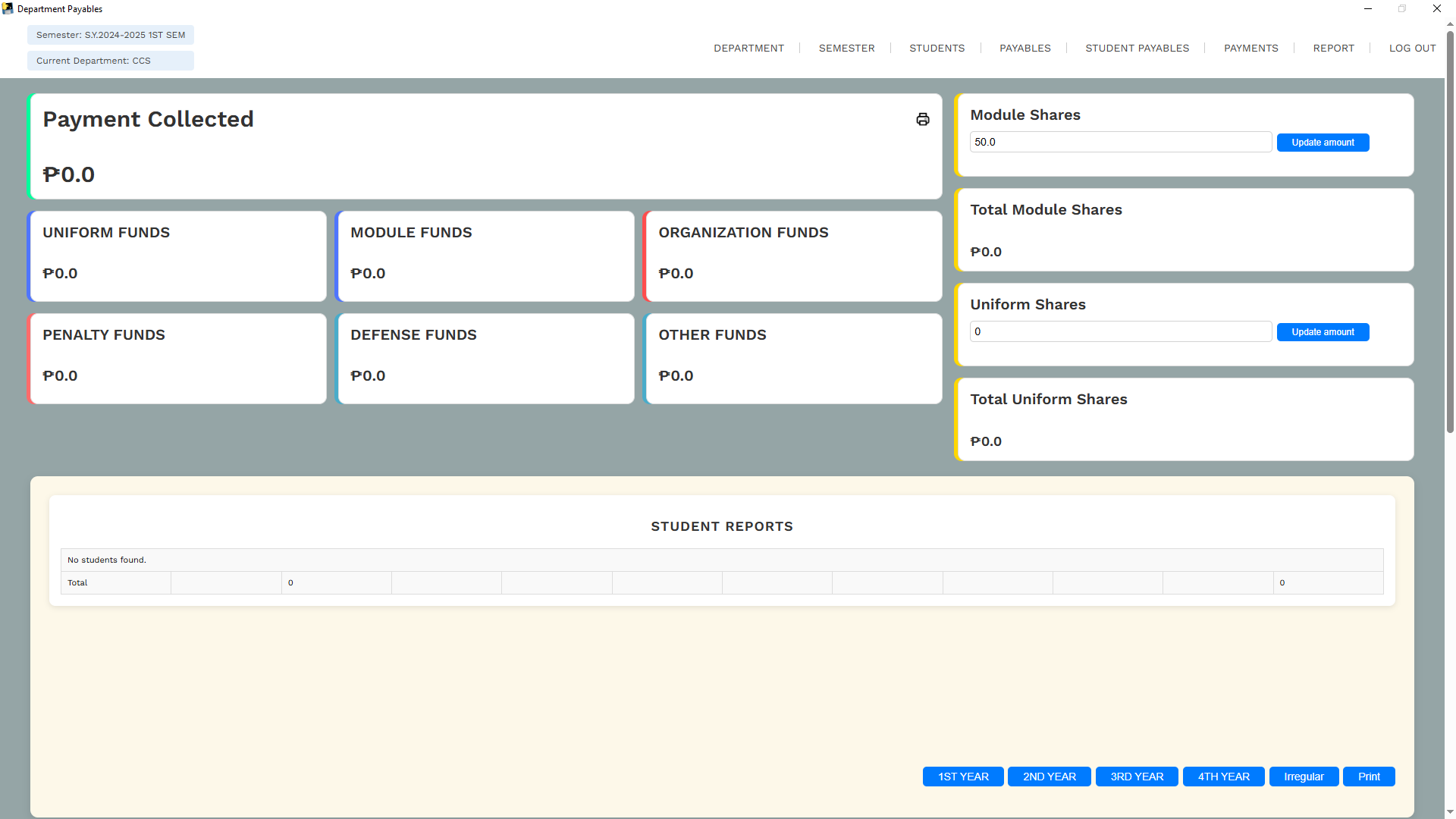This screenshot has height=819, width=1456.
Task: Open the PAYABLES section
Action: click(x=1025, y=48)
